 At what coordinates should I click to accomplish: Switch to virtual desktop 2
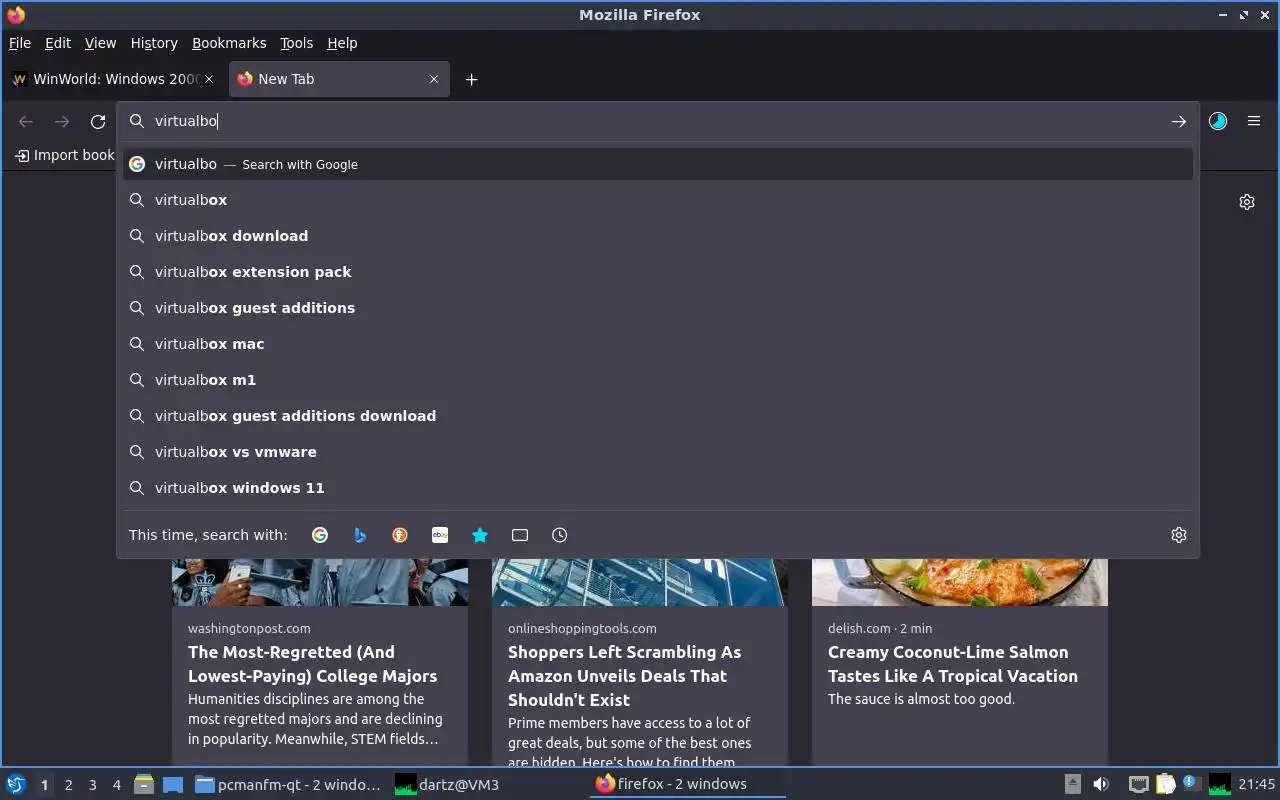[x=68, y=785]
